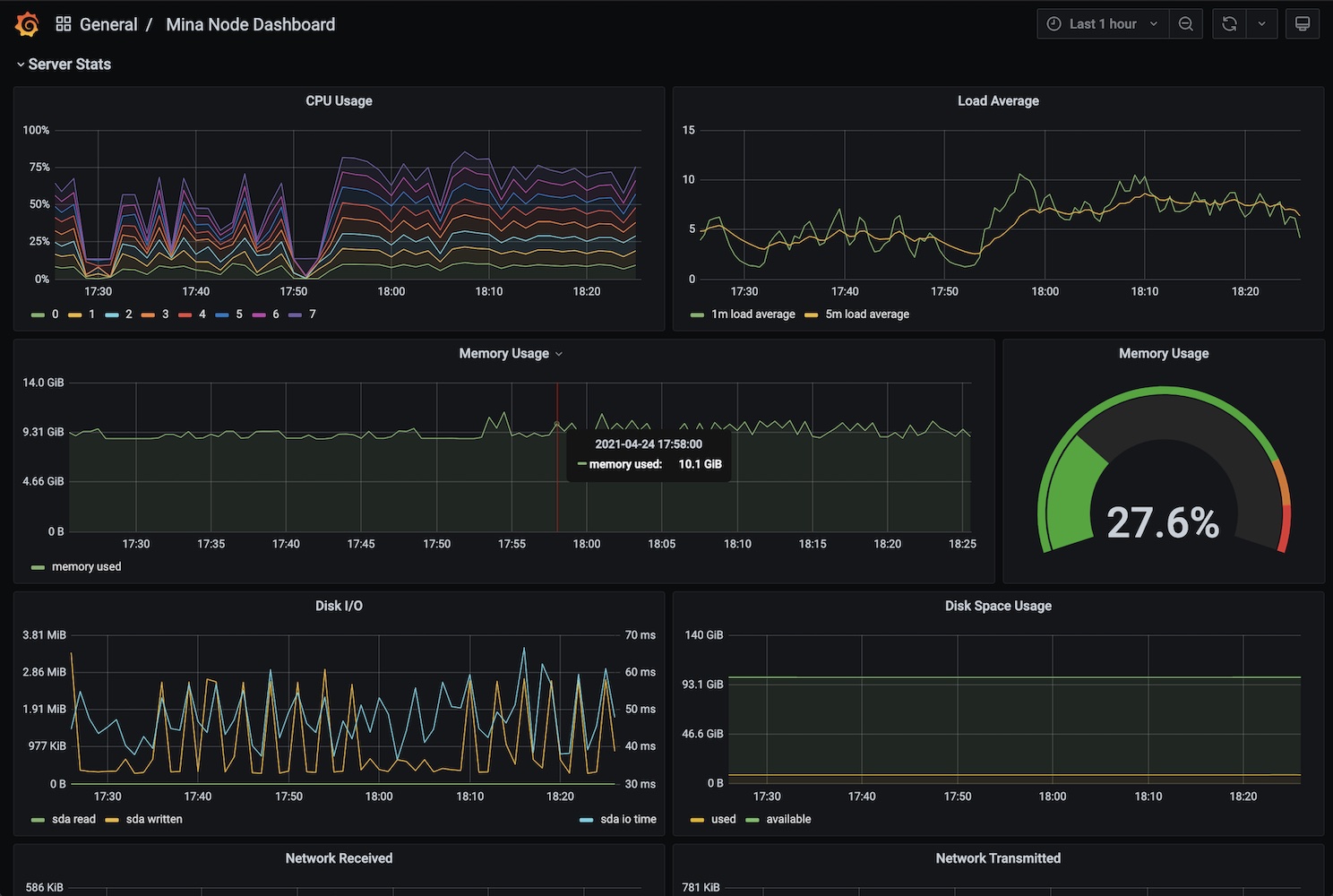Open the Memory Usage panel menu chevron
Viewport: 1333px width, 896px height.
559,354
